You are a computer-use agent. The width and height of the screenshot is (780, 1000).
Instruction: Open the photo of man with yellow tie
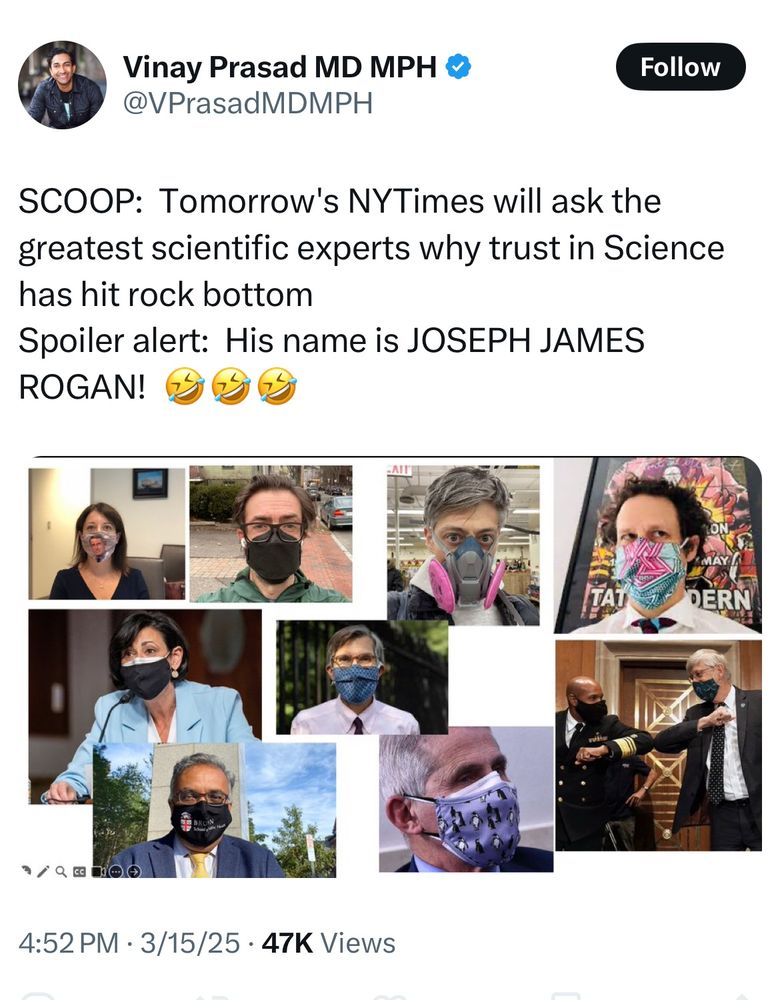(214, 810)
